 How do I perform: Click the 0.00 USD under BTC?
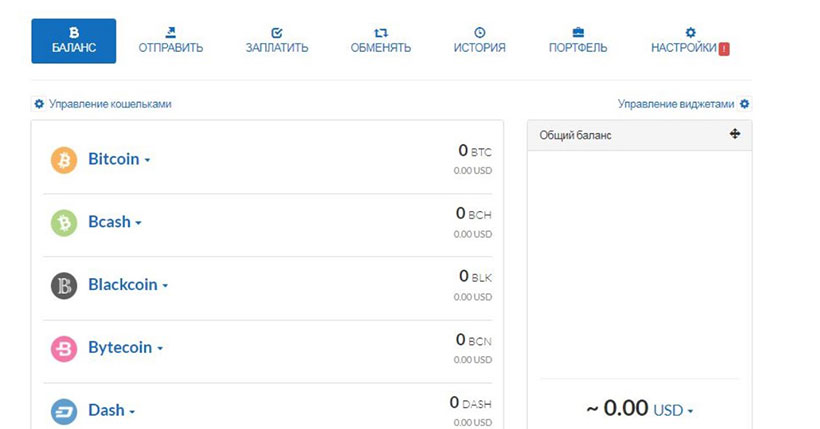tap(473, 171)
